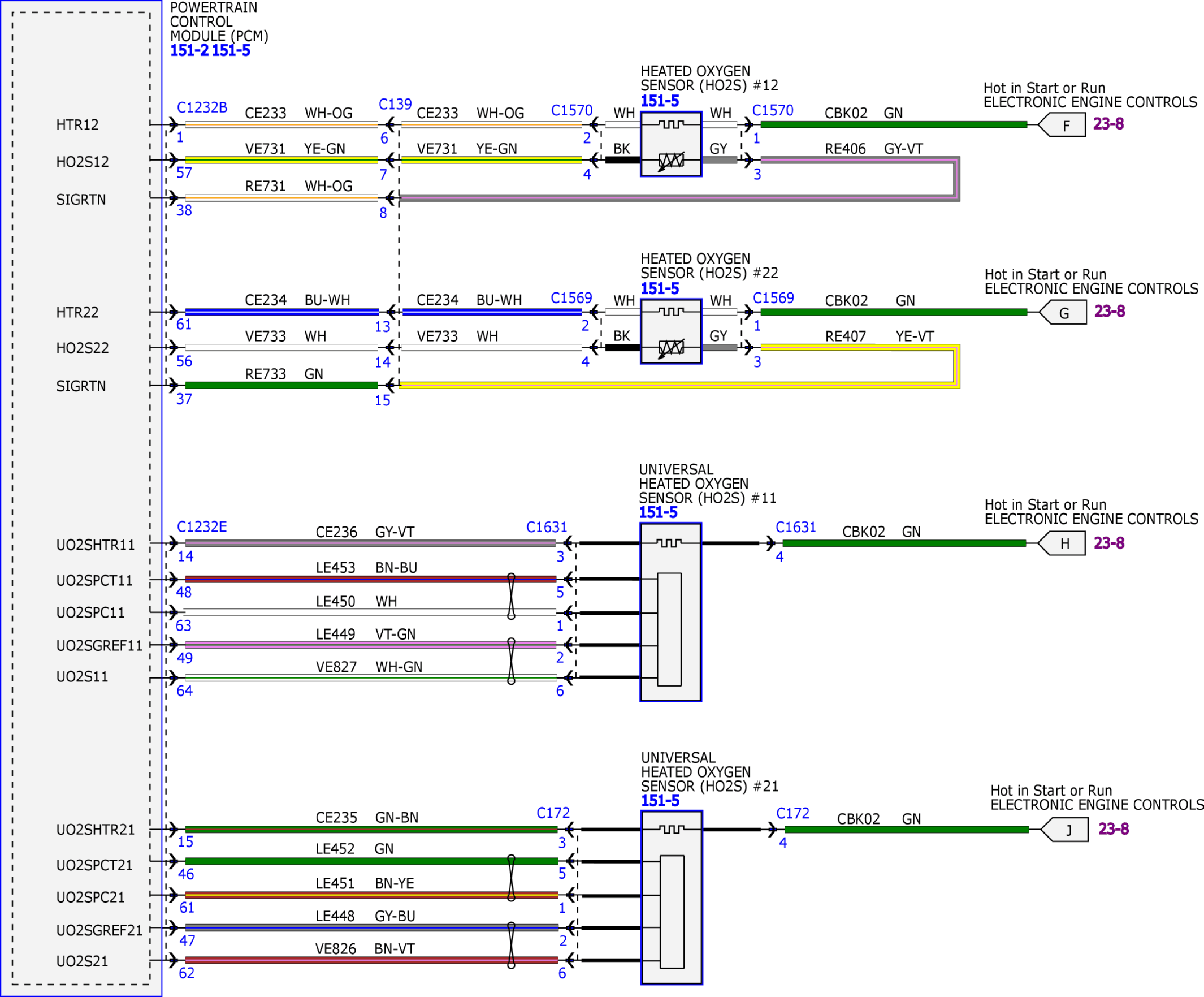Select the Universal HO2S #21 sensor box
This screenshot has width=1204, height=997.
pos(672,898)
